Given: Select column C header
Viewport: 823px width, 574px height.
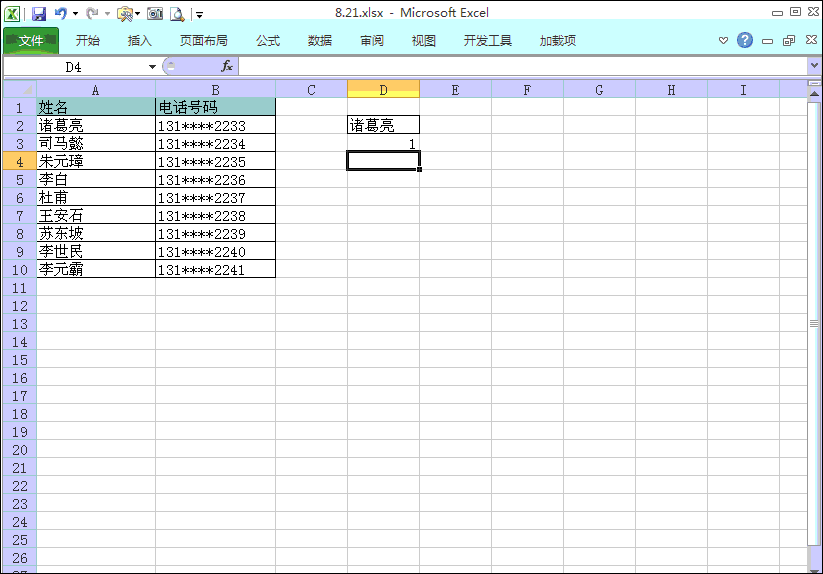Looking at the screenshot, I should [311, 90].
